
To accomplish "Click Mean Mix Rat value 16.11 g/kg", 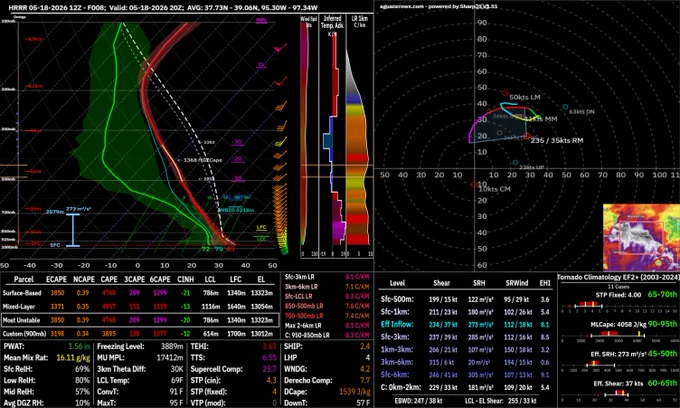I will [x=73, y=358].
